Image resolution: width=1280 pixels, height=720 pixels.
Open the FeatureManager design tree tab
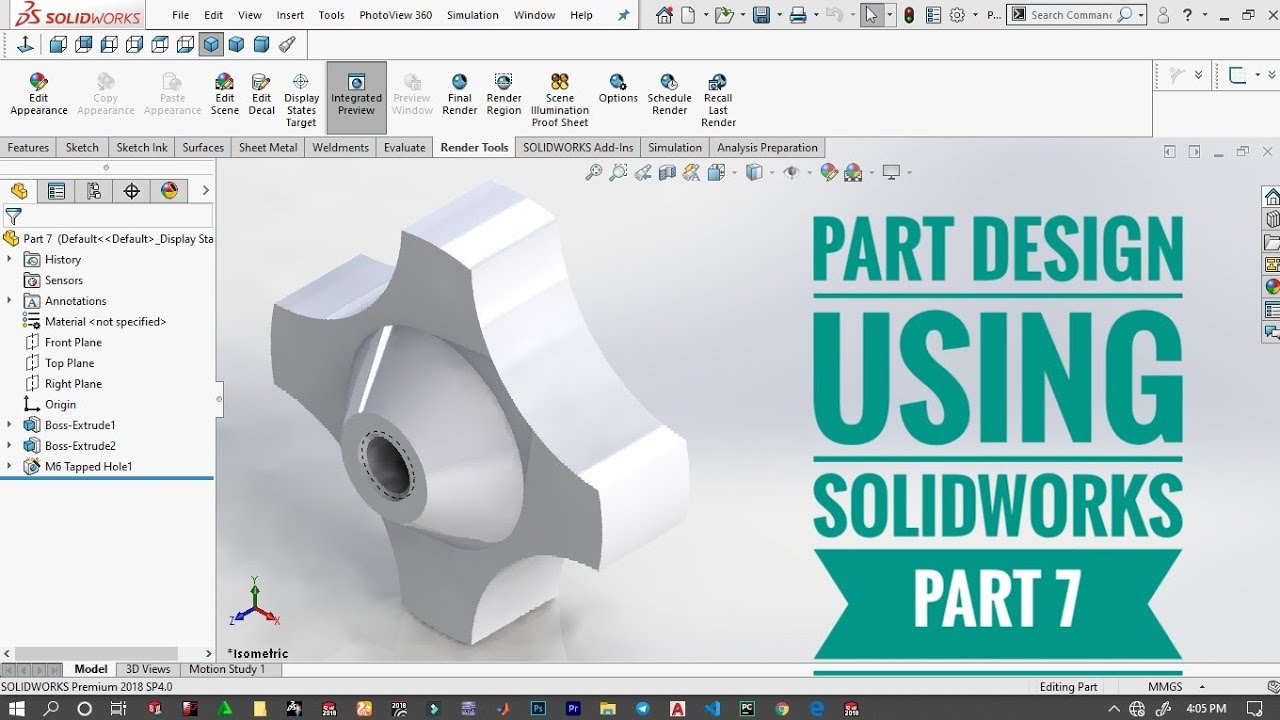[x=19, y=191]
